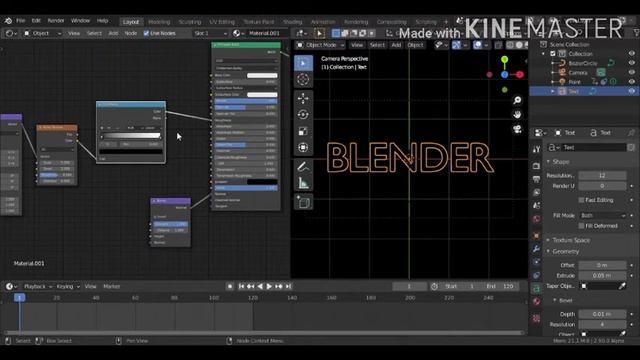Viewport: 640px width, 360px height.
Task: Open the timeline Playback dropdown
Action: click(38, 287)
